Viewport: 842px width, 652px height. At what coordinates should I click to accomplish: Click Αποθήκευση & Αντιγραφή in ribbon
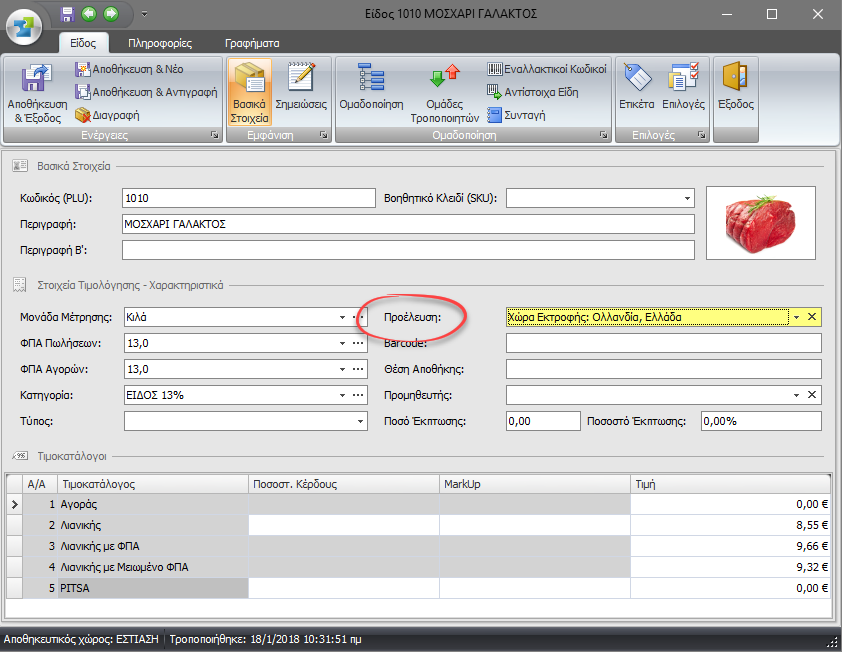pyautogui.click(x=146, y=92)
